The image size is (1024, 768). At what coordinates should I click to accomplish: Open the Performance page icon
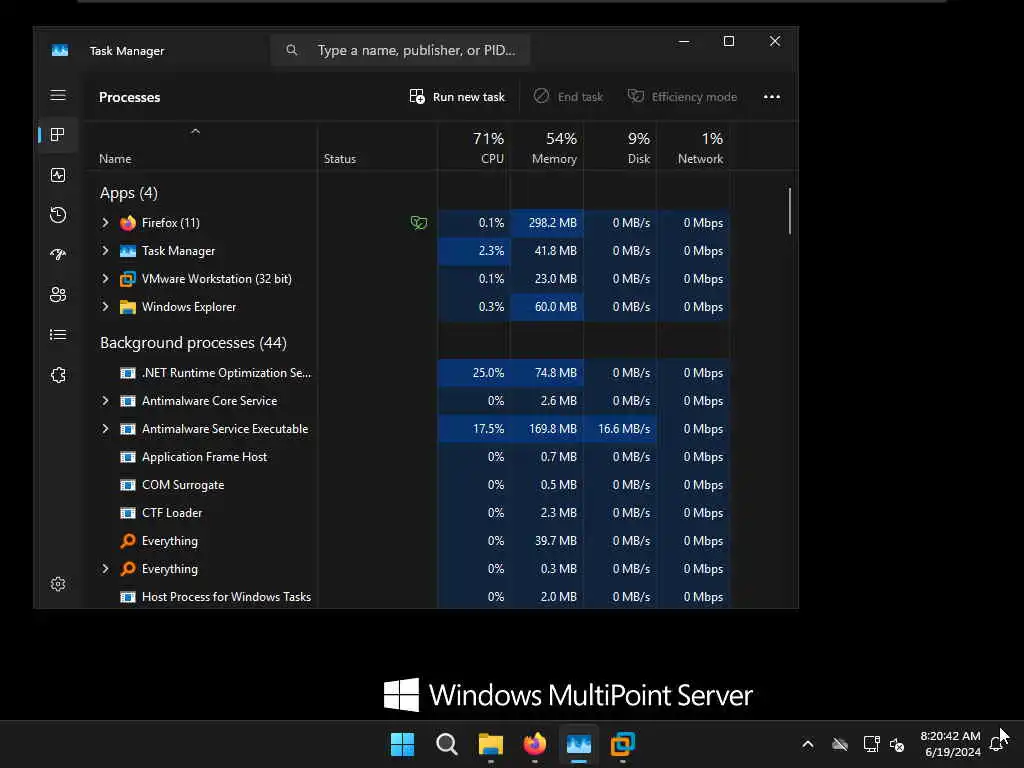(x=57, y=175)
